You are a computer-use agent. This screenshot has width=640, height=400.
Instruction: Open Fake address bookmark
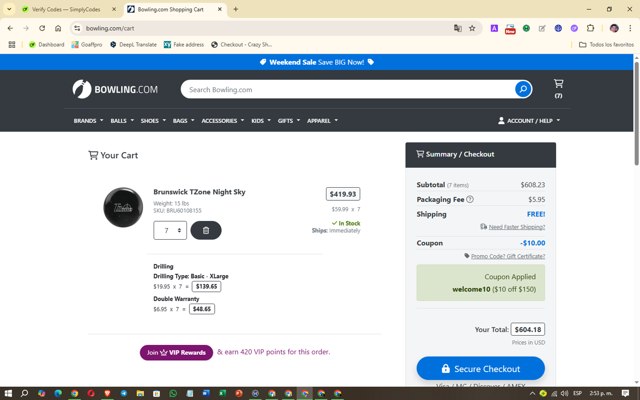tap(184, 44)
